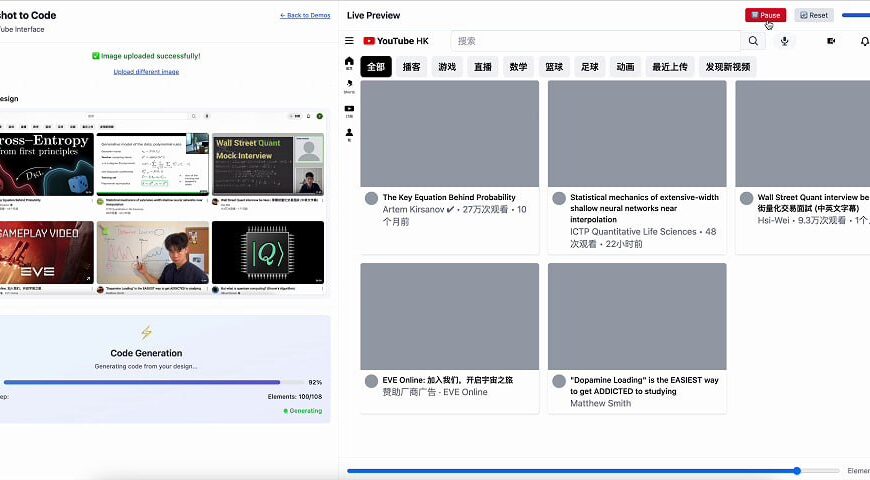Click the red Pause button
Screen dimensions: 870x480
pyautogui.click(x=765, y=15)
